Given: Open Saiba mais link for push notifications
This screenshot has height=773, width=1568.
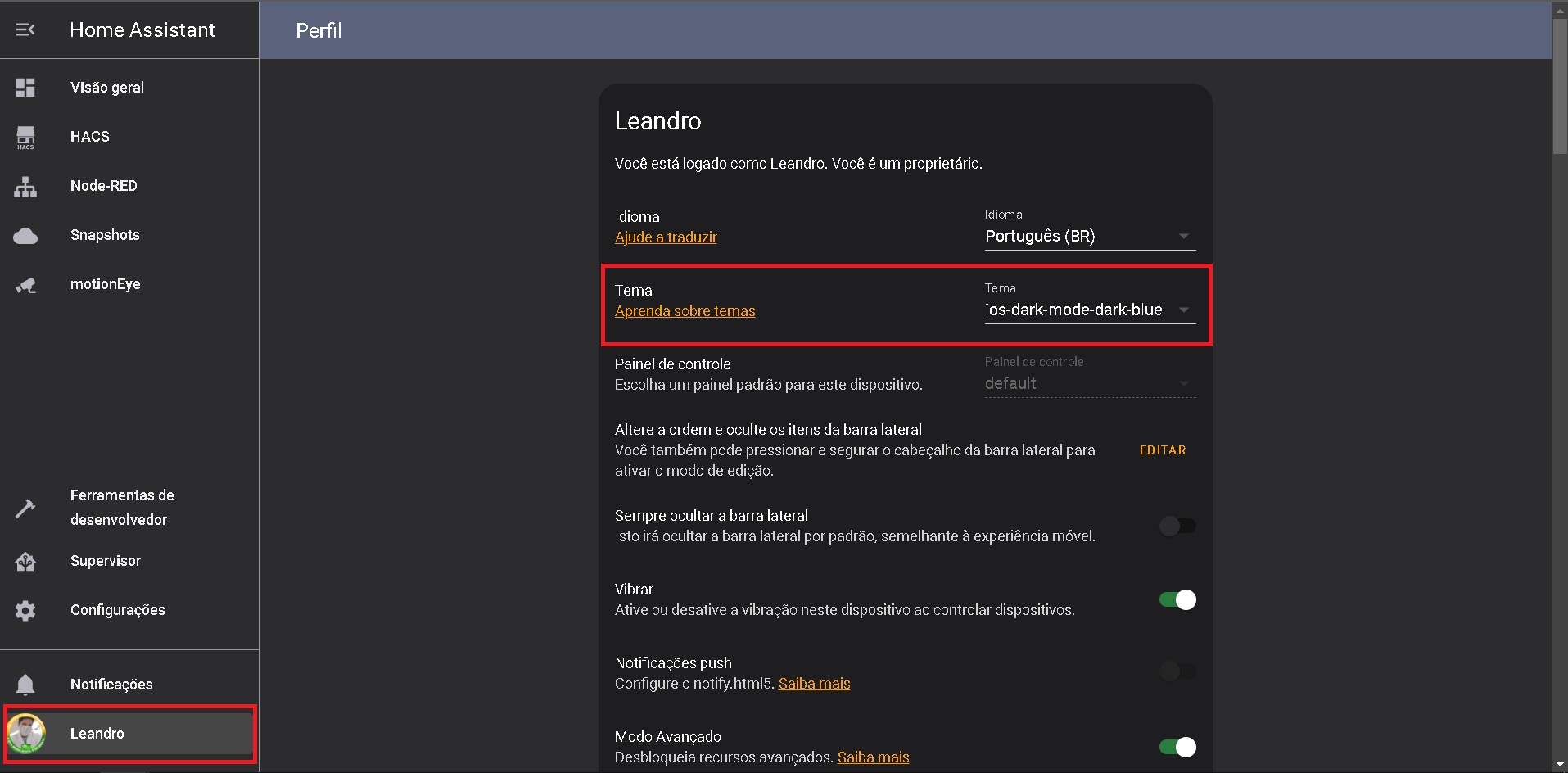Looking at the screenshot, I should (815, 684).
